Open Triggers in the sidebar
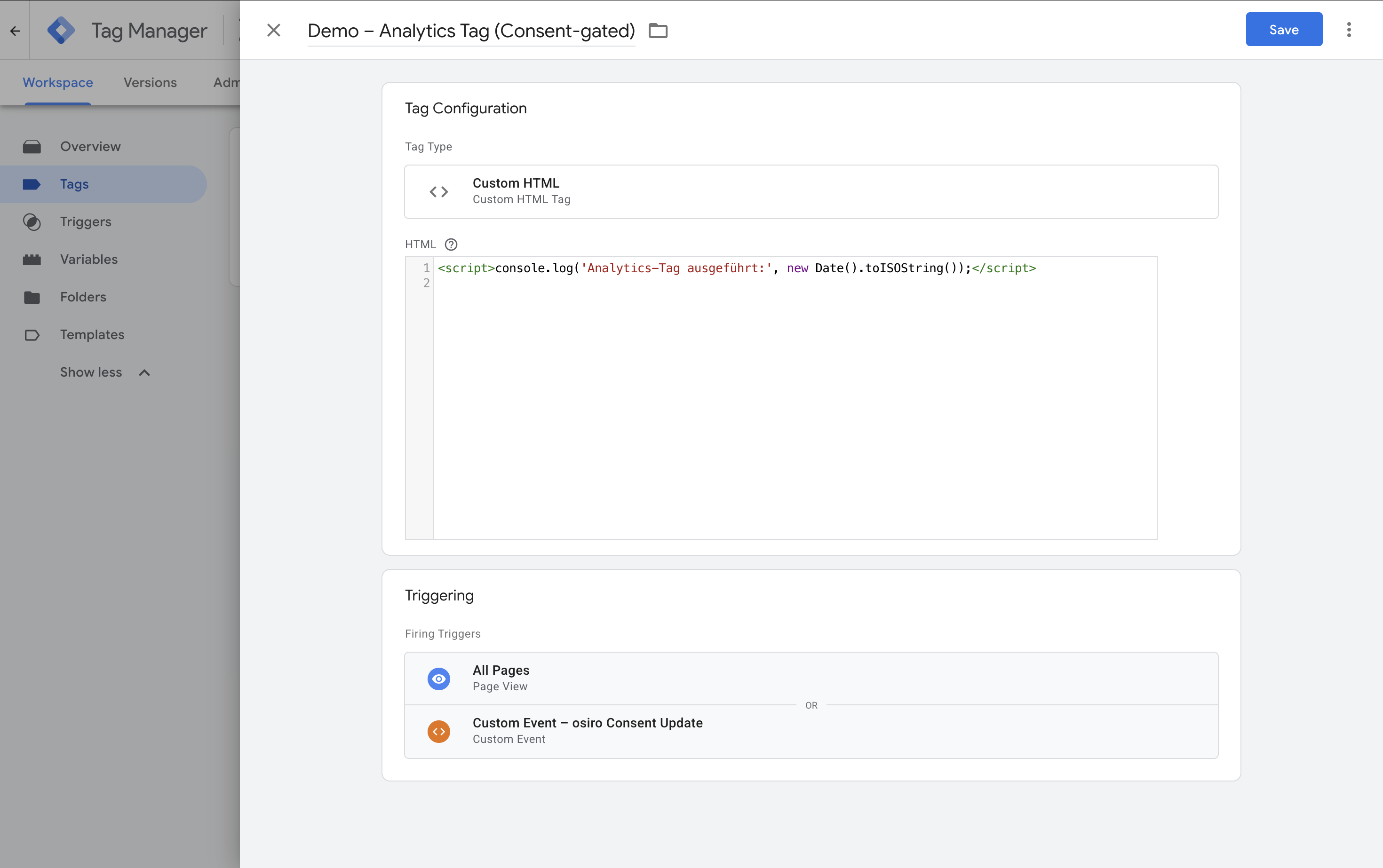1383x868 pixels. click(x=103, y=221)
